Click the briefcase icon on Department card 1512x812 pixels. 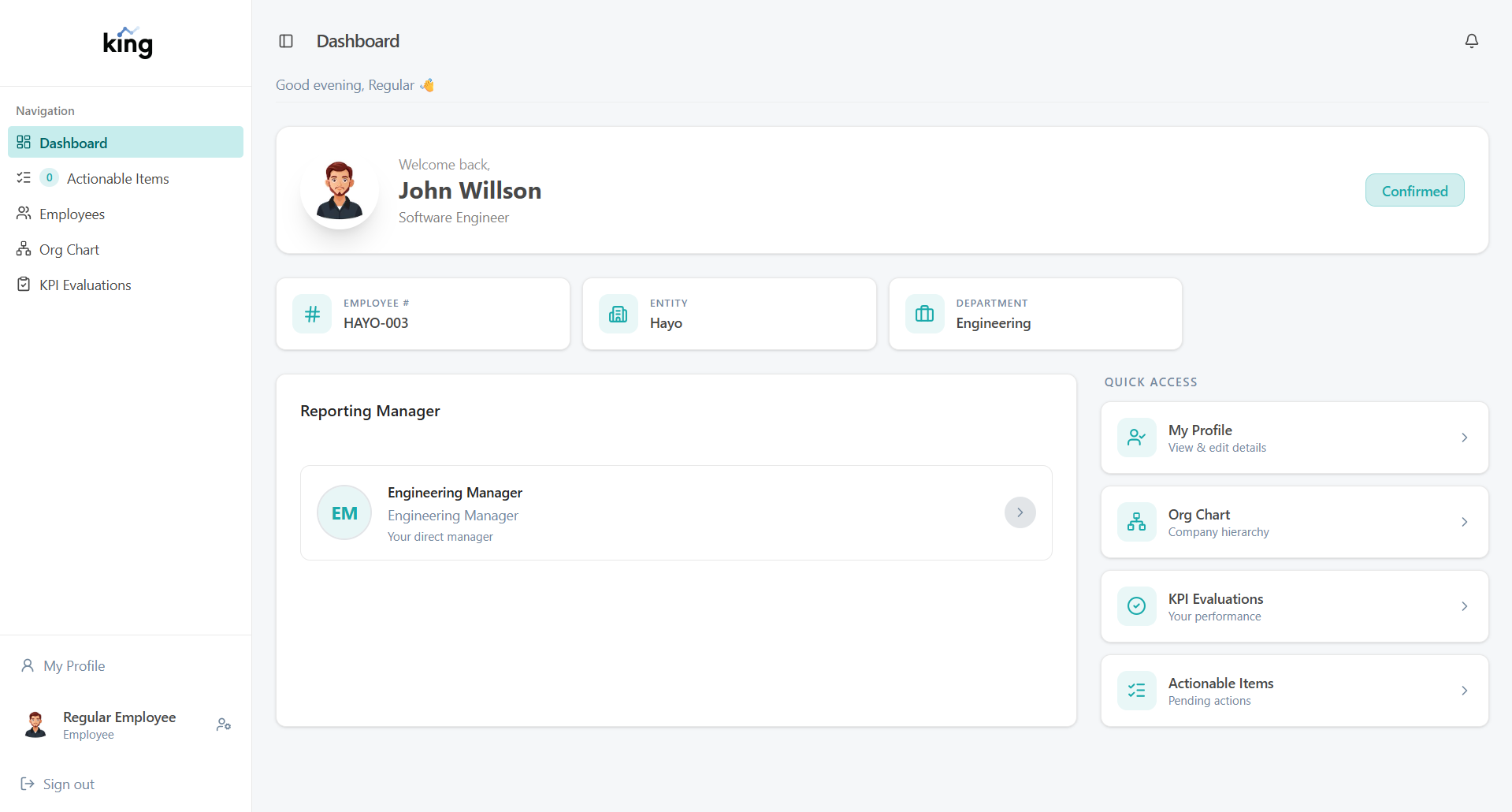coord(925,314)
